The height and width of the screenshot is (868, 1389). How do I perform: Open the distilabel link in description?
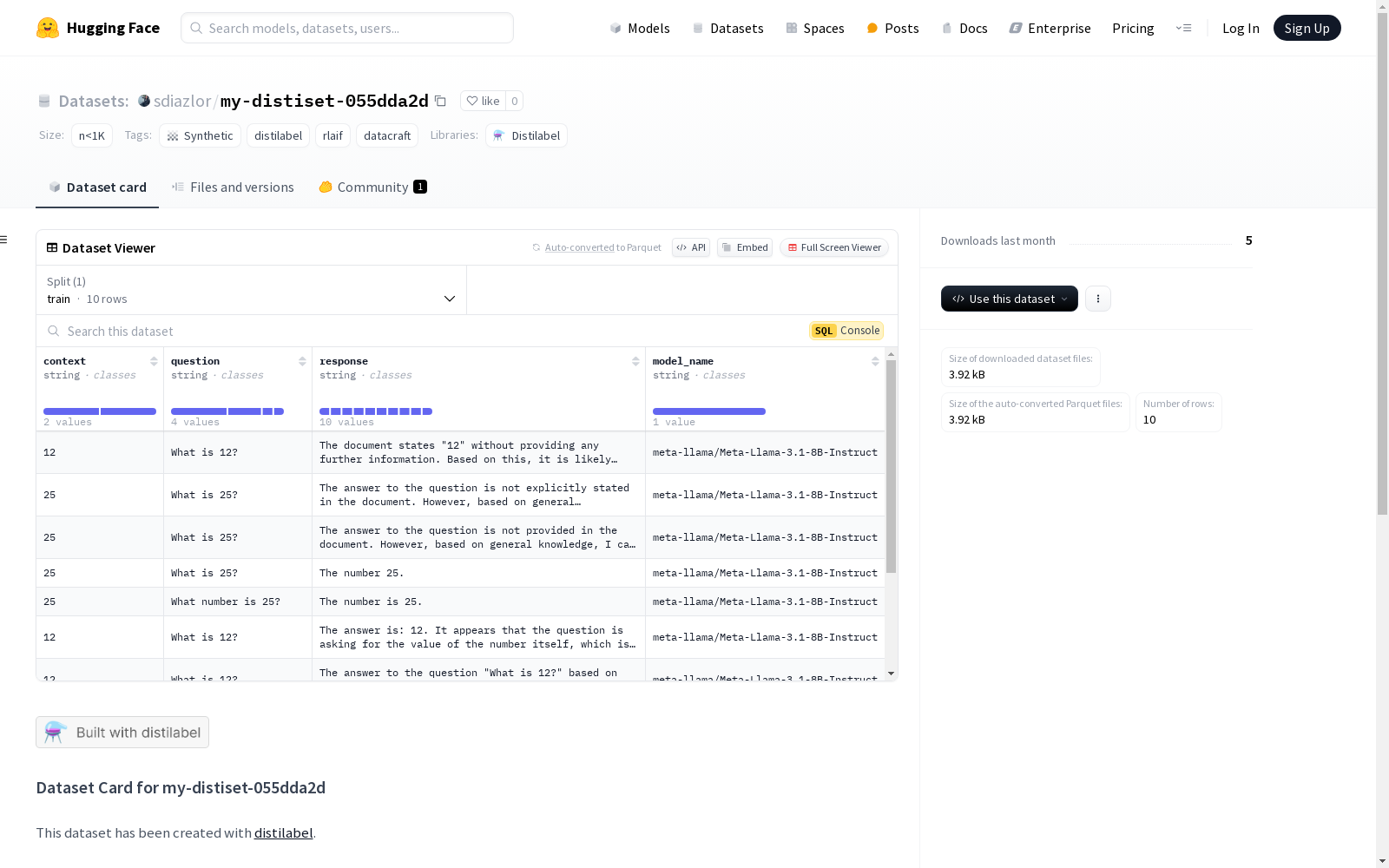(283, 832)
